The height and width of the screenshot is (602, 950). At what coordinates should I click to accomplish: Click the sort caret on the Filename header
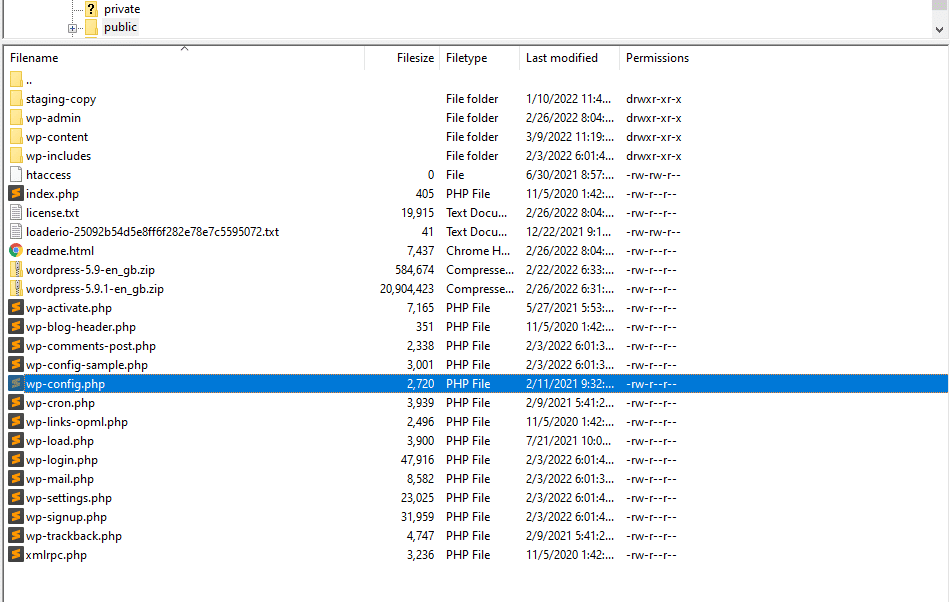[x=184, y=47]
